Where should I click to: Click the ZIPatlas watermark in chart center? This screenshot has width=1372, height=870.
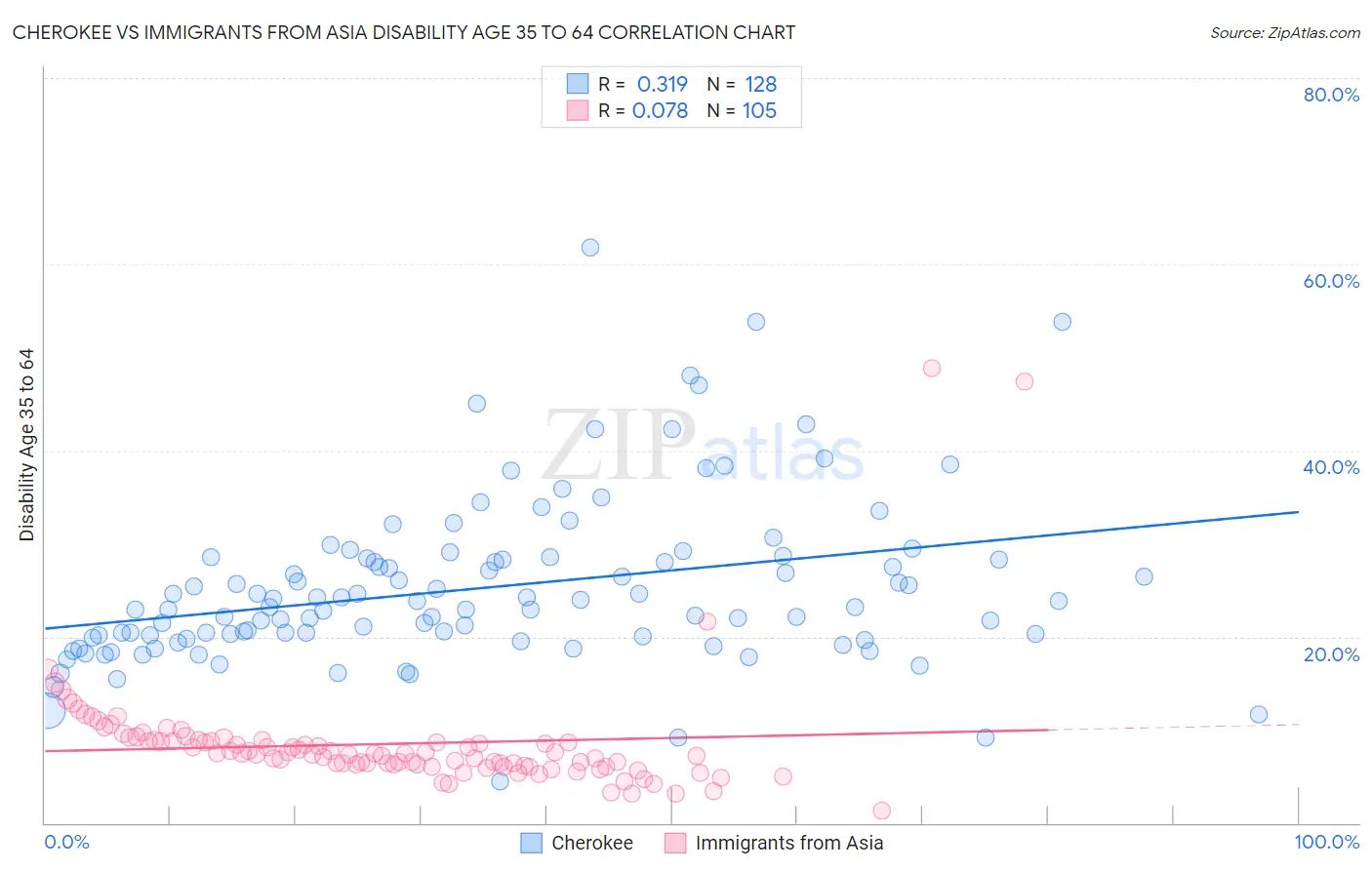coord(703,447)
